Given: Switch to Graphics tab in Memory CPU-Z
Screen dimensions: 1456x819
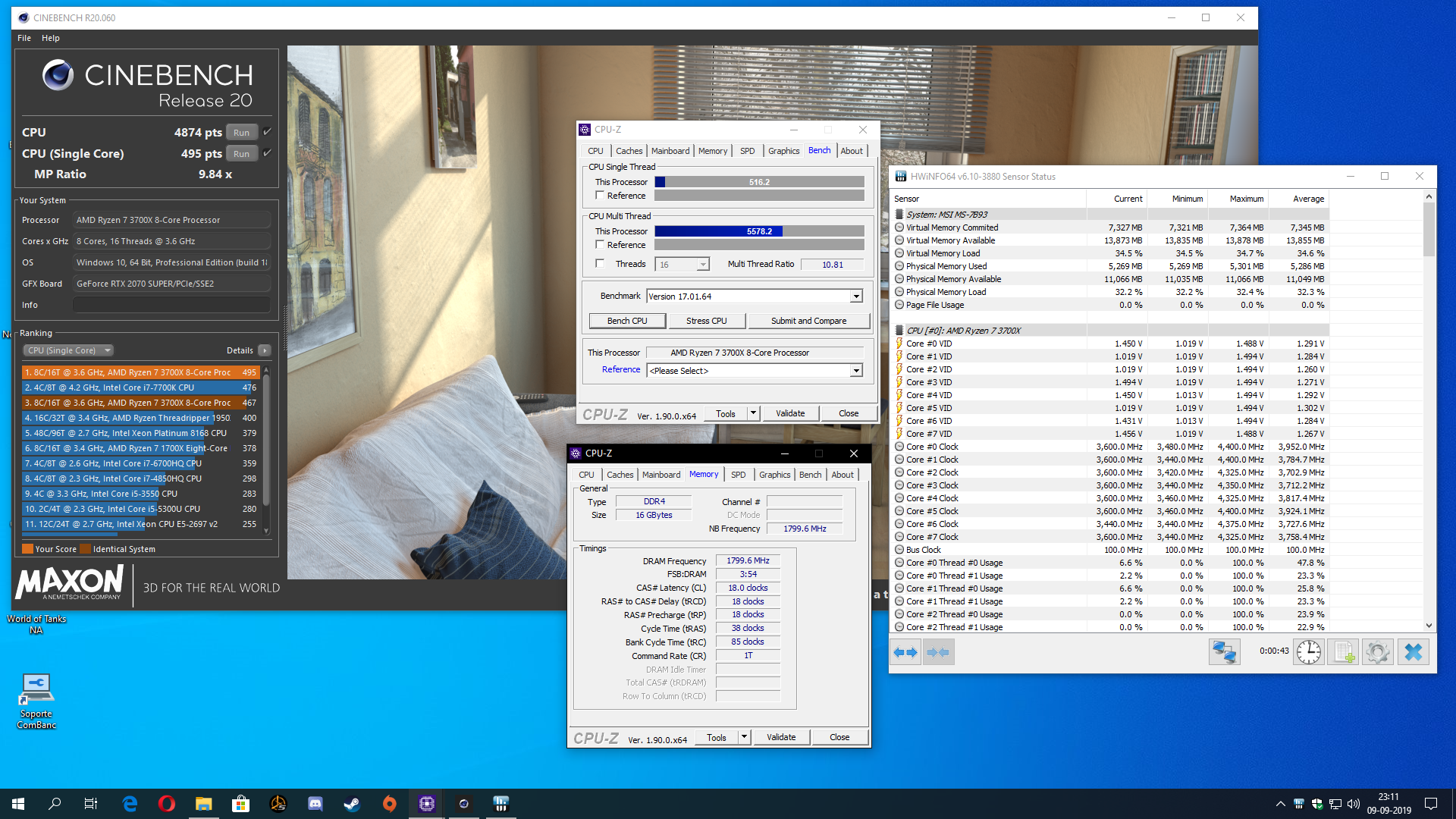Looking at the screenshot, I should click(774, 475).
